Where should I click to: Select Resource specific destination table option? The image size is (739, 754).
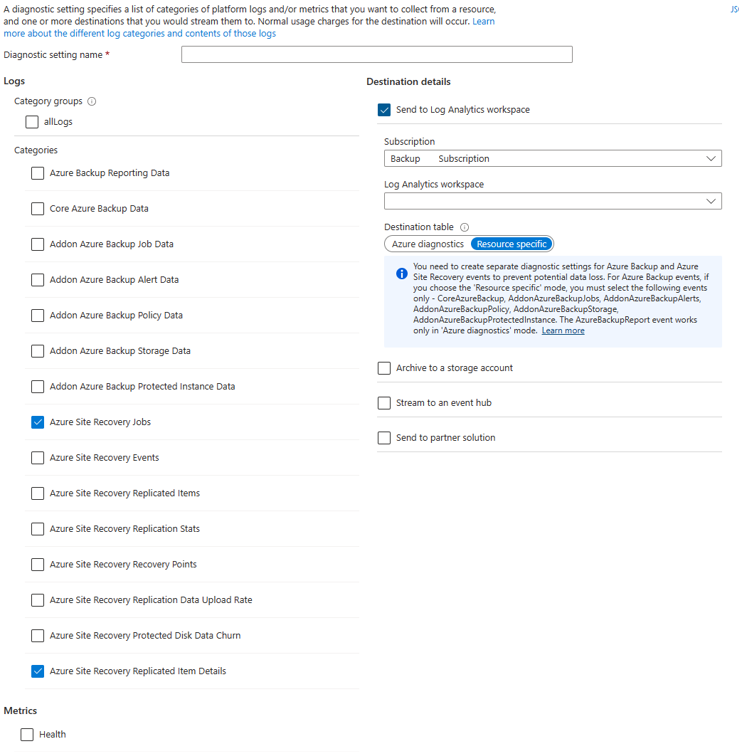512,244
